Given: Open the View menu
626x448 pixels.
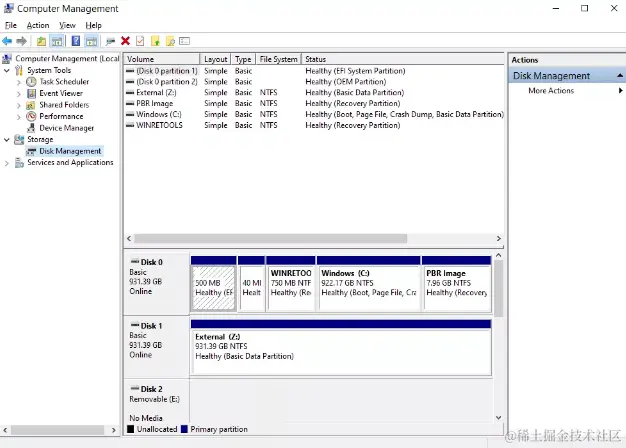Looking at the screenshot, I should pos(67,25).
